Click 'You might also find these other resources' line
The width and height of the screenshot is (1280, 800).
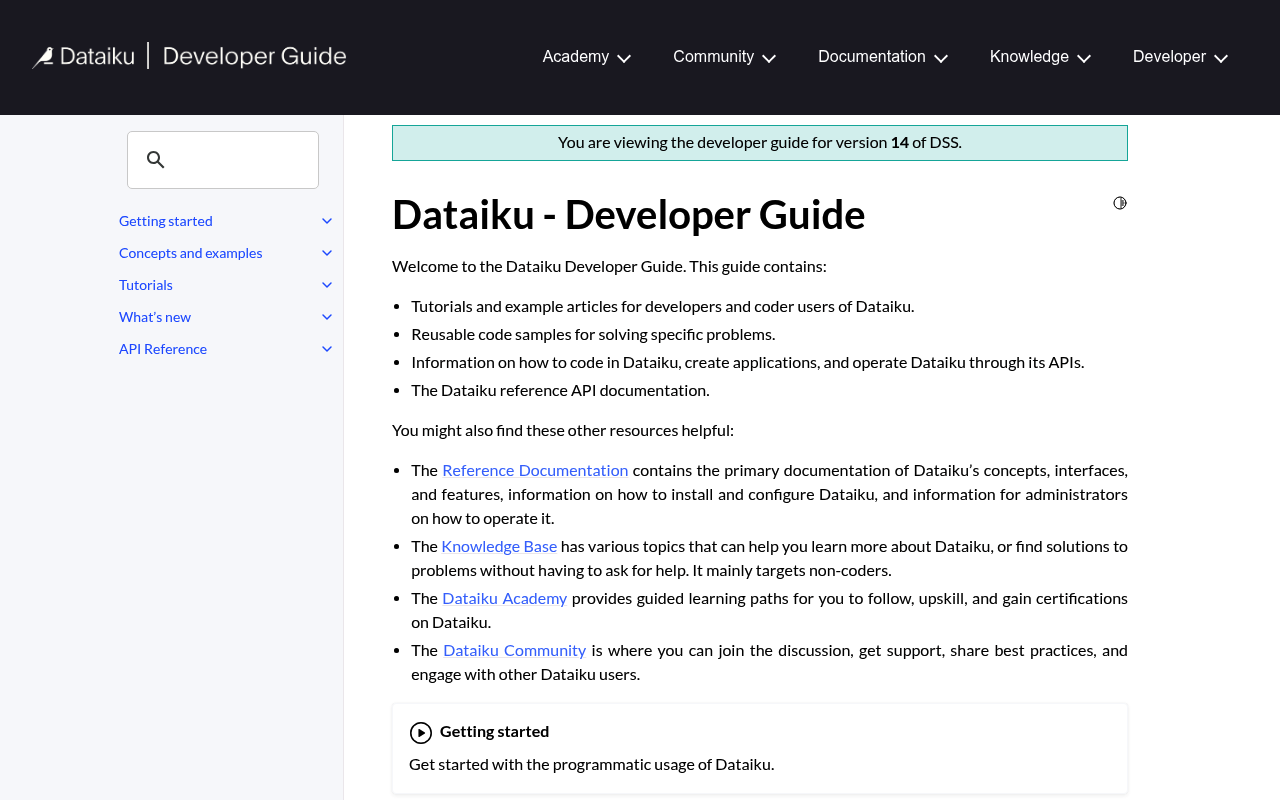563,430
